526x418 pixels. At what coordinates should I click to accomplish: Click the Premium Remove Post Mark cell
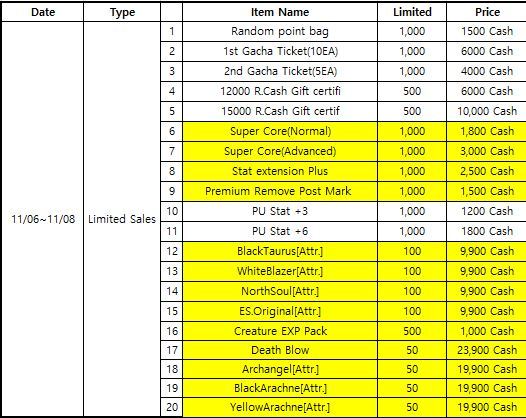pyautogui.click(x=280, y=192)
